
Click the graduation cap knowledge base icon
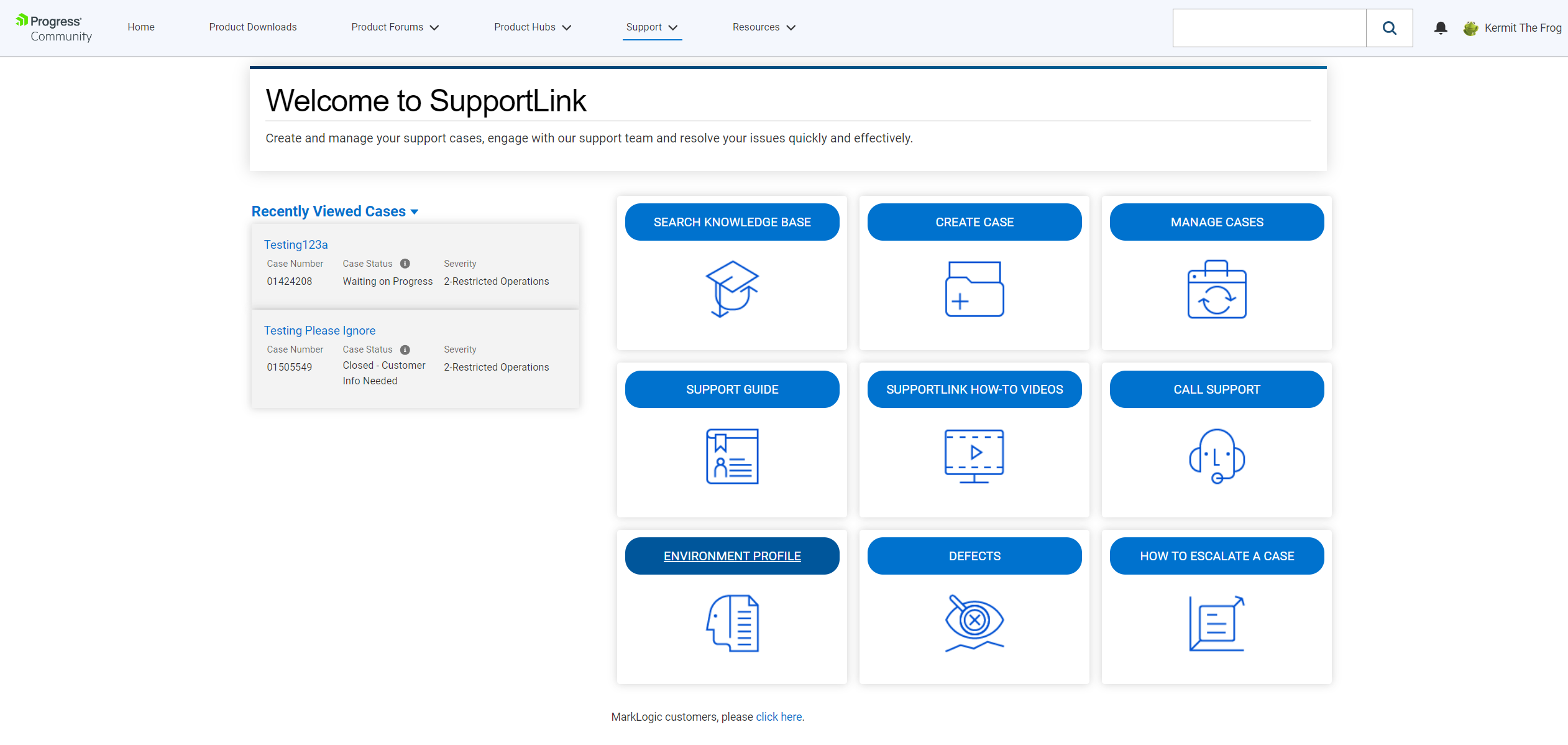coord(732,289)
